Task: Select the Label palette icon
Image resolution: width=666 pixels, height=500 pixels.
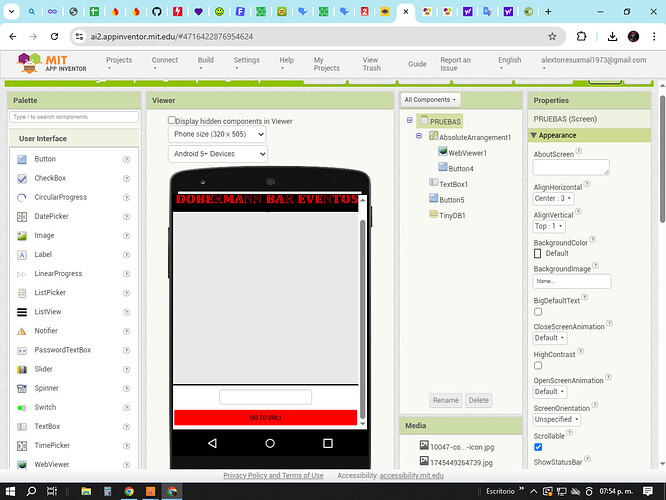Action: click(x=22, y=255)
